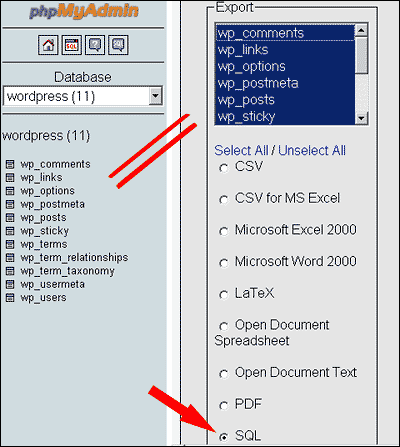
Task: Select wp_options in export list
Action: tap(285, 67)
